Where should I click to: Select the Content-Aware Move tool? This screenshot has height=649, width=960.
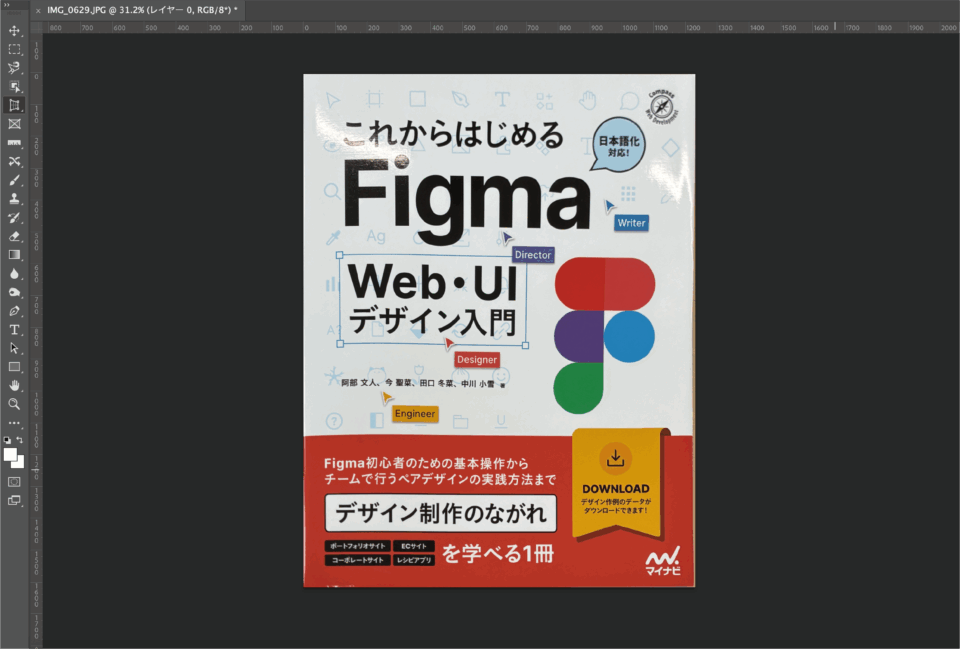[x=14, y=161]
